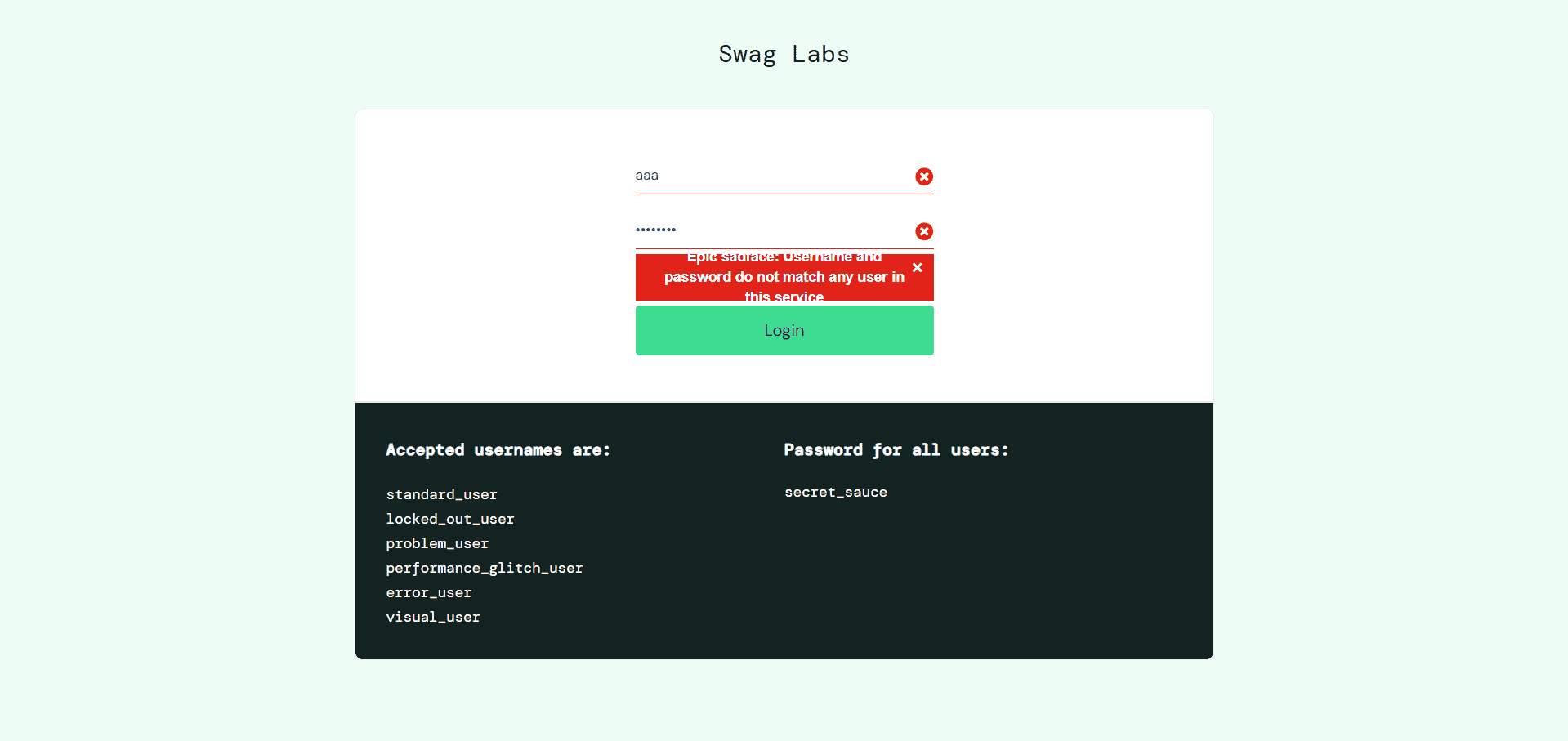The image size is (1568, 741).
Task: Click the red error banner message text
Action: coord(783,277)
